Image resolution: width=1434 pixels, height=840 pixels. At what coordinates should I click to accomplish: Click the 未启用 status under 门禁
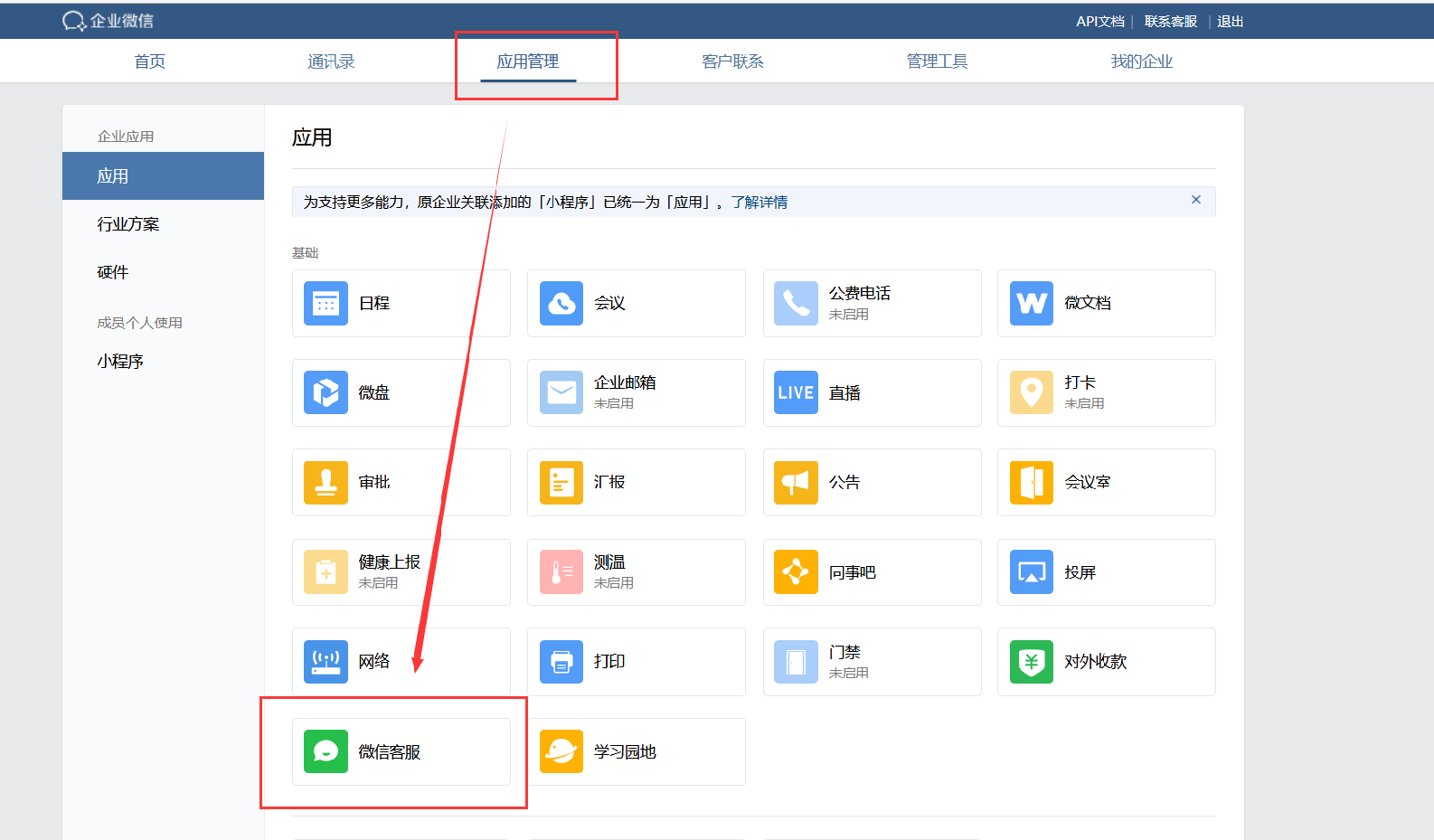pyautogui.click(x=849, y=673)
